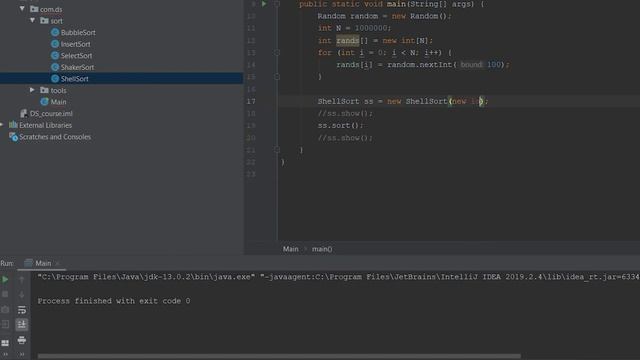Click line number 17 in gutter
The width and height of the screenshot is (640, 360).
pyautogui.click(x=251, y=101)
